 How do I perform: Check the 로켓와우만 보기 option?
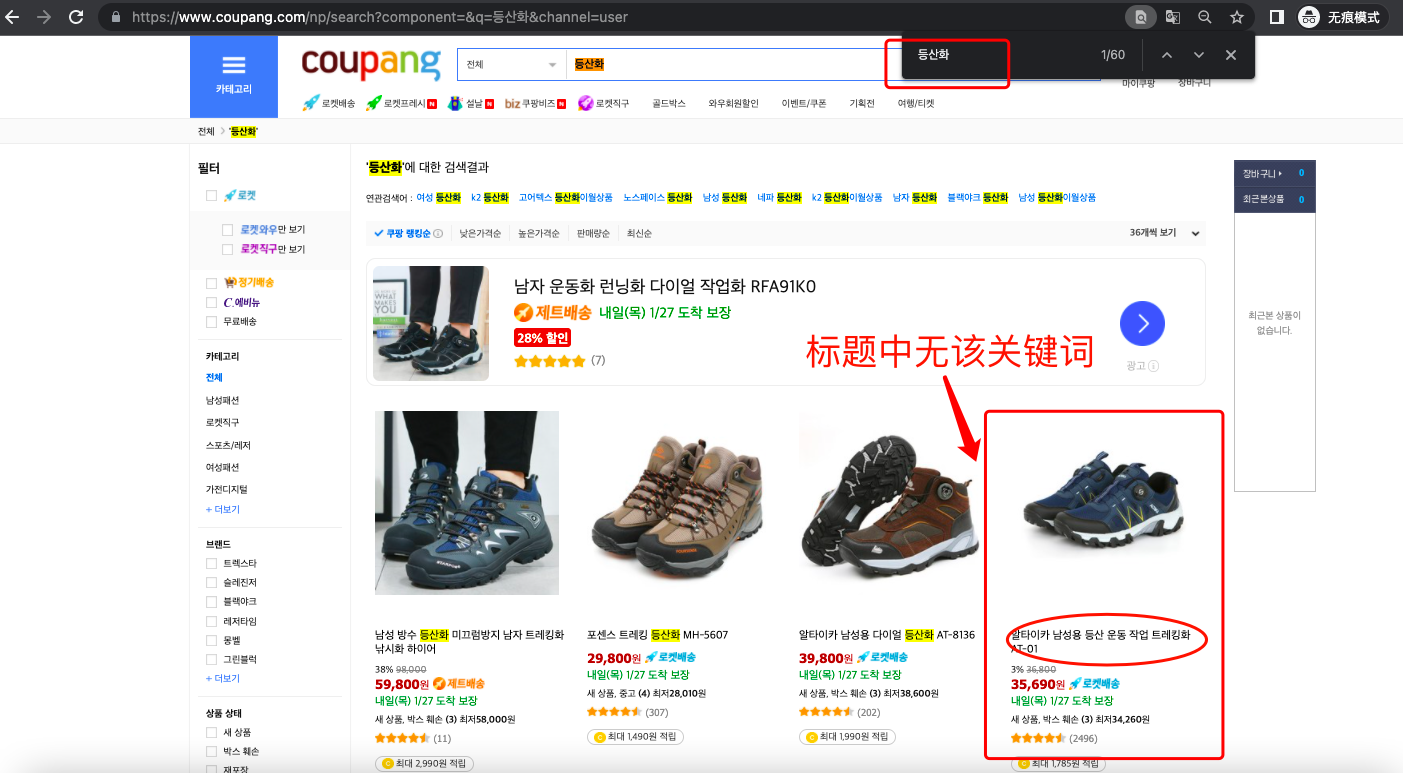pos(228,230)
